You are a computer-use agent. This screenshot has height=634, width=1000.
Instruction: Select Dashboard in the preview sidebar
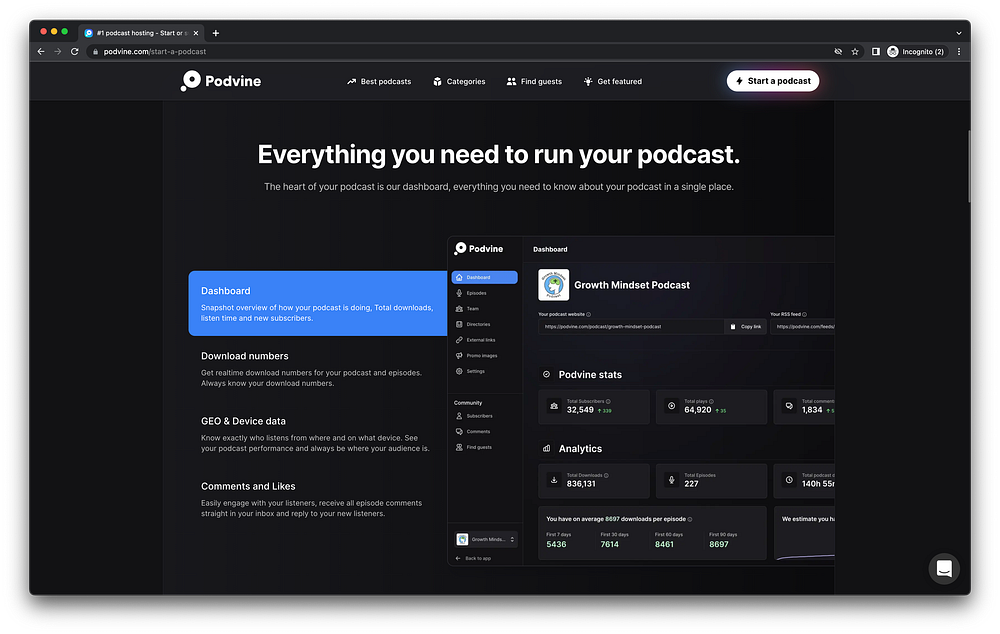484,277
